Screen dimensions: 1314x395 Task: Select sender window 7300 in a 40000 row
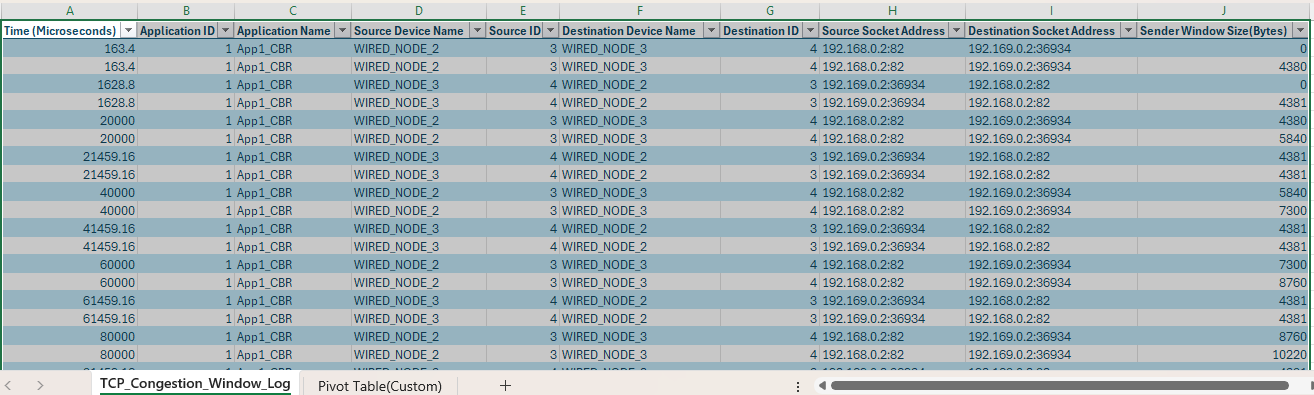1224,210
